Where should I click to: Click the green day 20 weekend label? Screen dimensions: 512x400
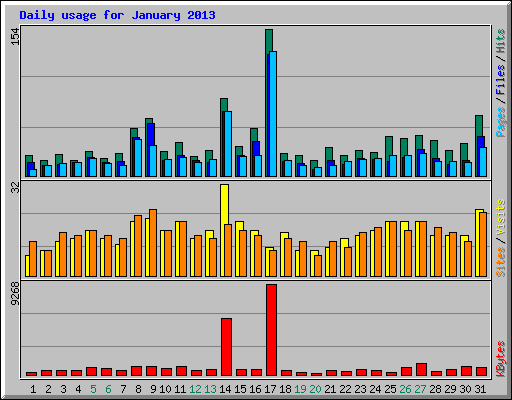pyautogui.click(x=315, y=389)
